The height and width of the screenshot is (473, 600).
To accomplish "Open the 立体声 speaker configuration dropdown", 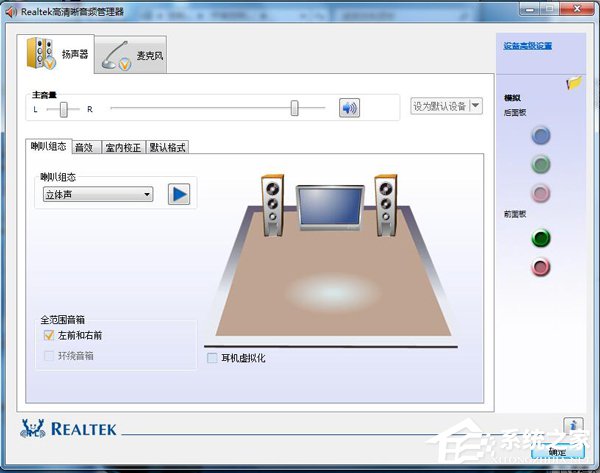I will 98,194.
